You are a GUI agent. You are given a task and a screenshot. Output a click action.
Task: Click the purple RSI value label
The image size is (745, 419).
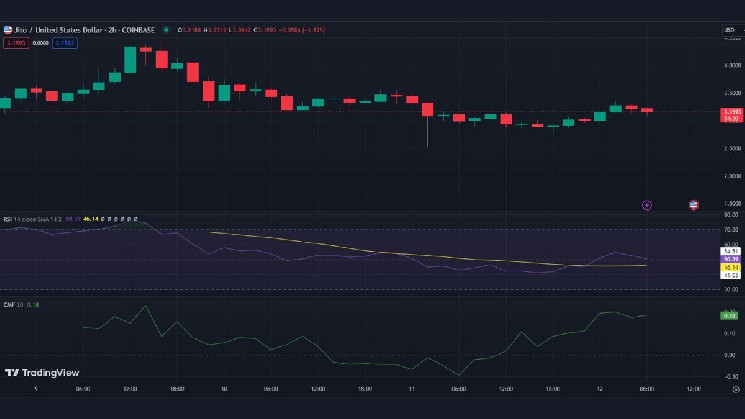click(730, 259)
